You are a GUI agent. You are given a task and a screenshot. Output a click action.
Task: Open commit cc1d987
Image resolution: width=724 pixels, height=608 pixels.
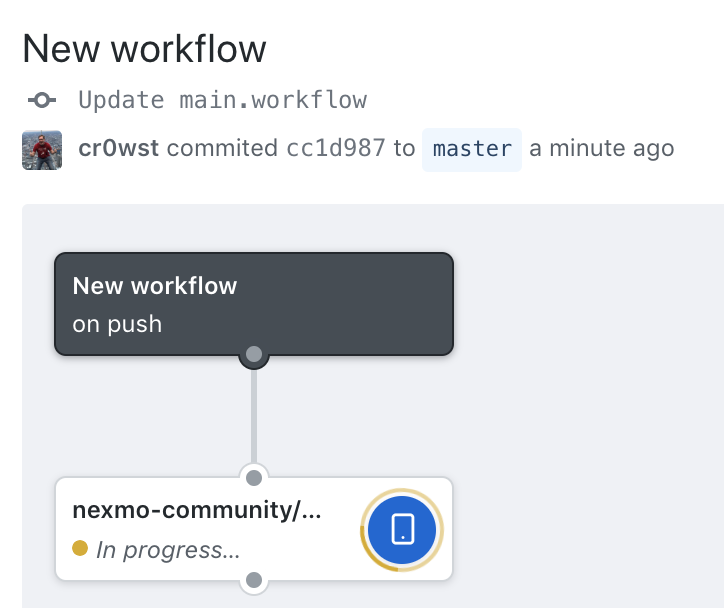point(336,148)
